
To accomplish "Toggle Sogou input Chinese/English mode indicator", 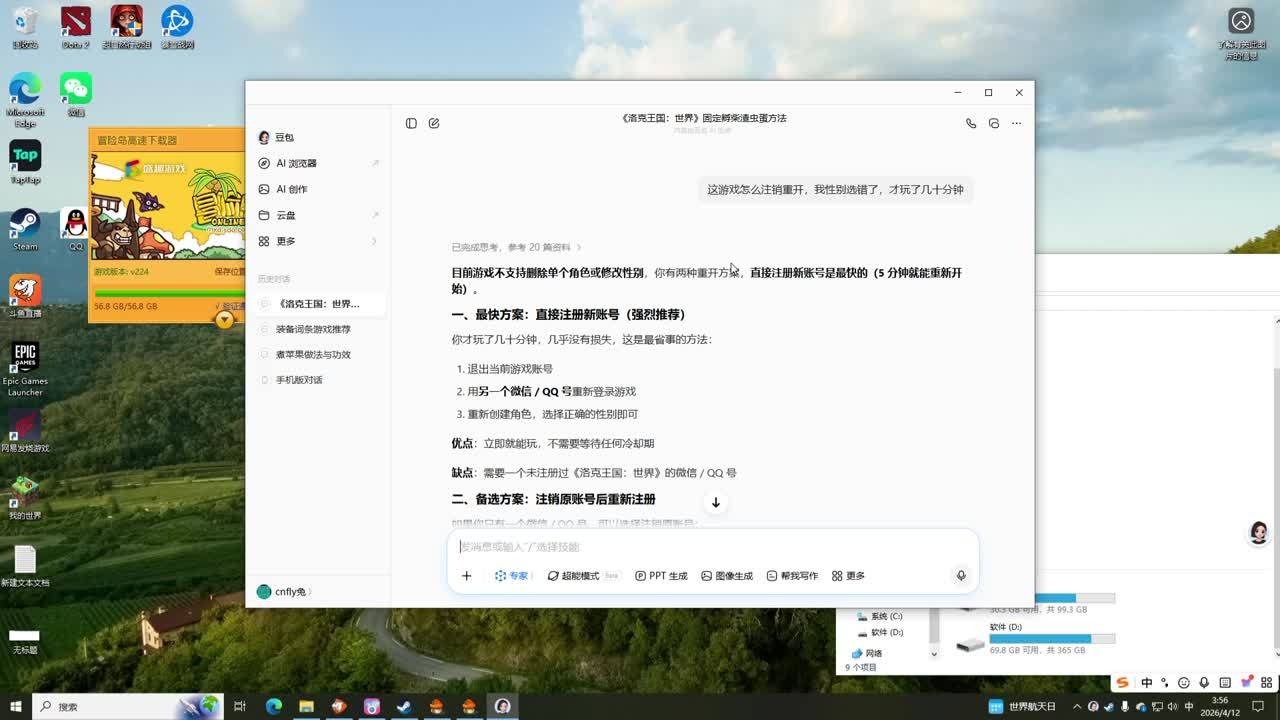I will tap(1146, 683).
